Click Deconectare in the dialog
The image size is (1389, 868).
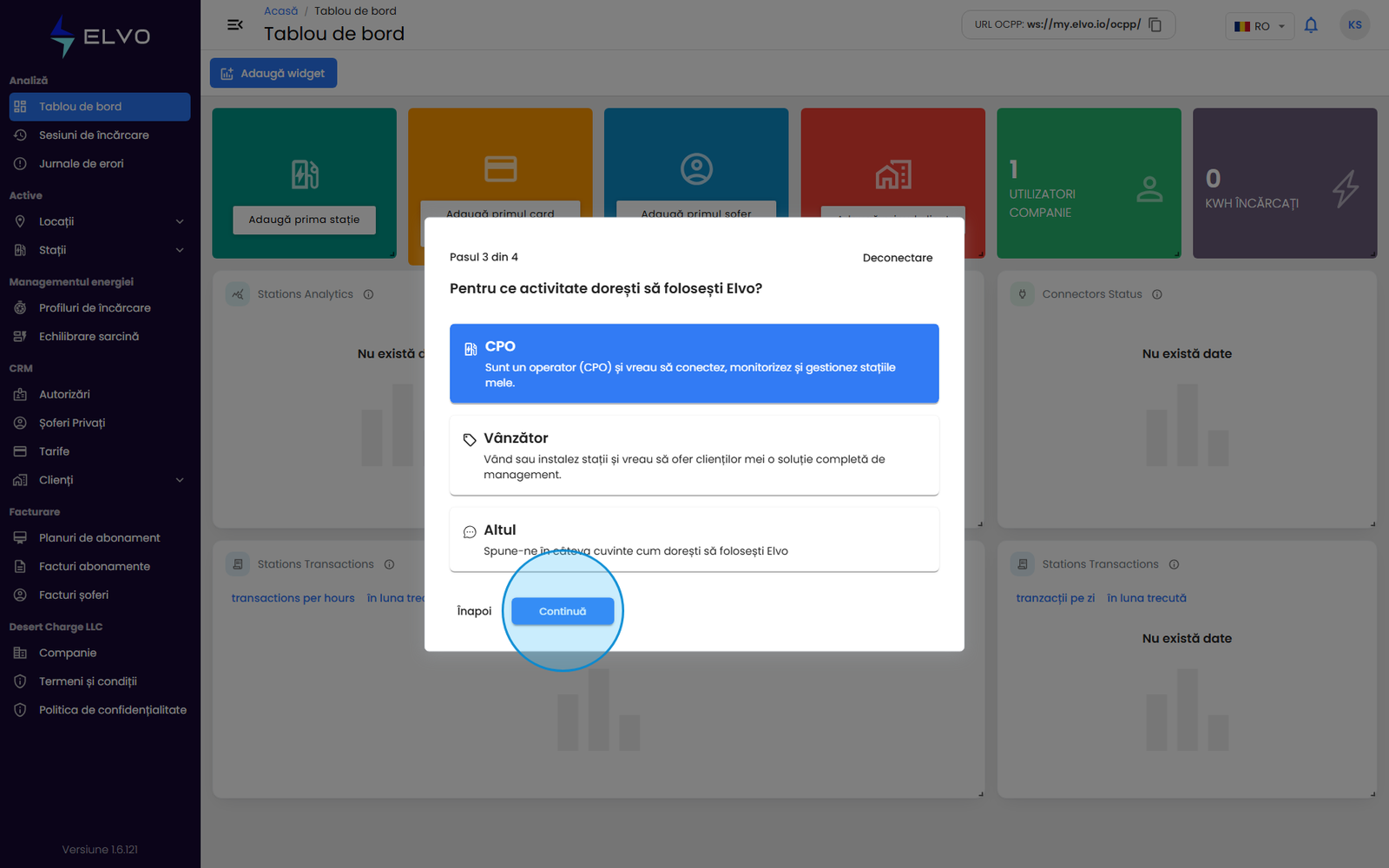pyautogui.click(x=898, y=258)
